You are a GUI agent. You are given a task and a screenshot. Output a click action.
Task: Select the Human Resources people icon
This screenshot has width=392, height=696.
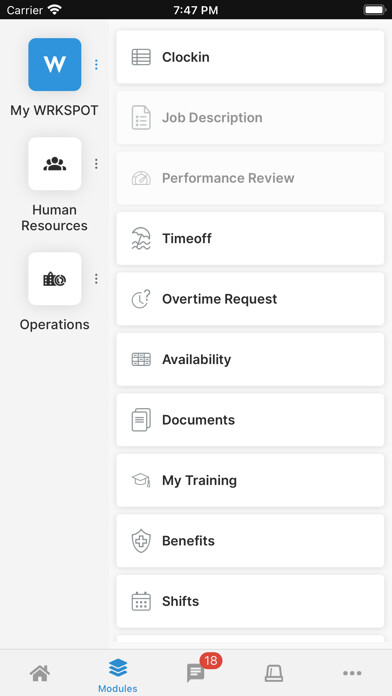coord(55,164)
